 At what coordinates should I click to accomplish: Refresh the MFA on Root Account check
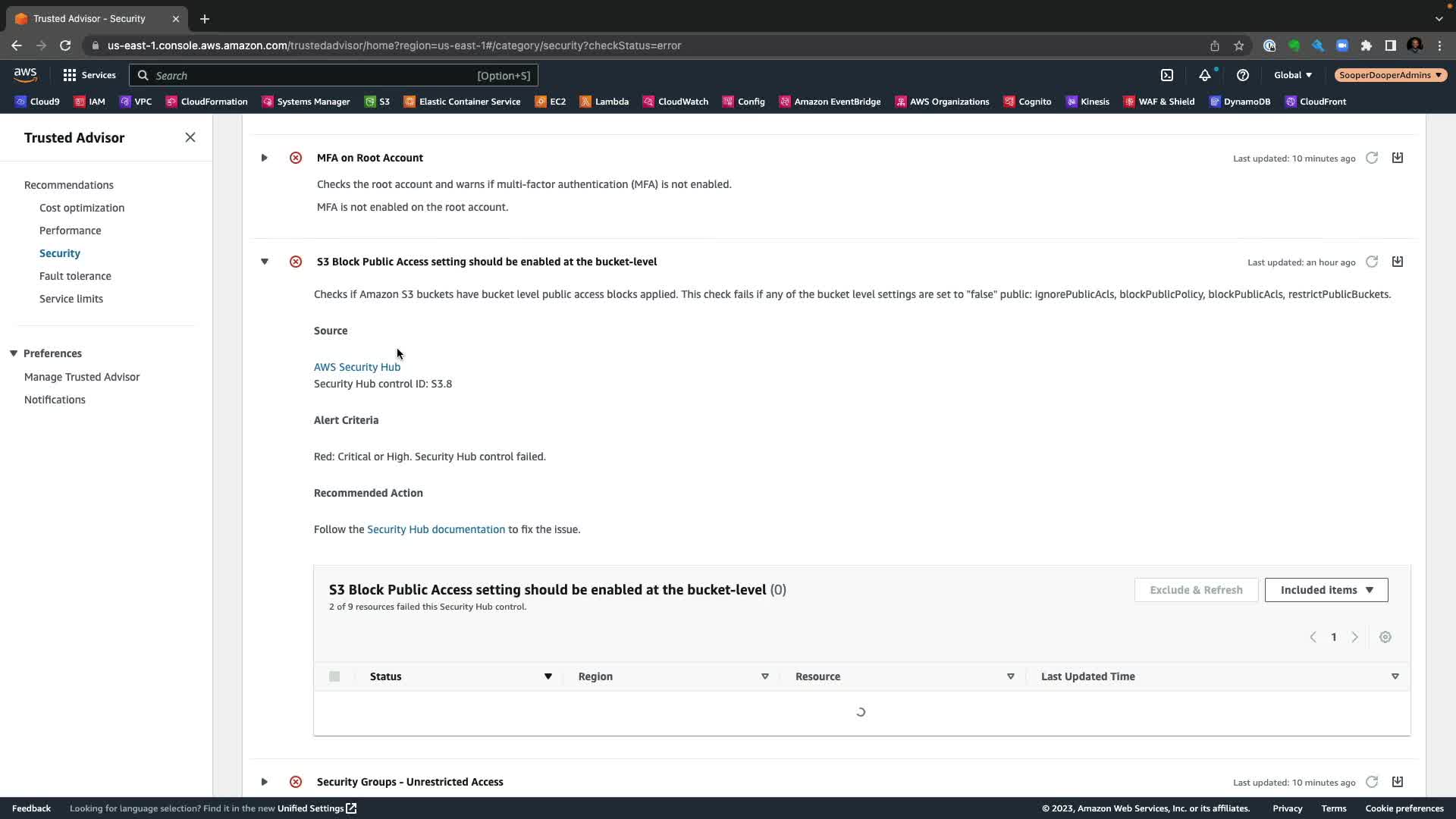[x=1372, y=158]
